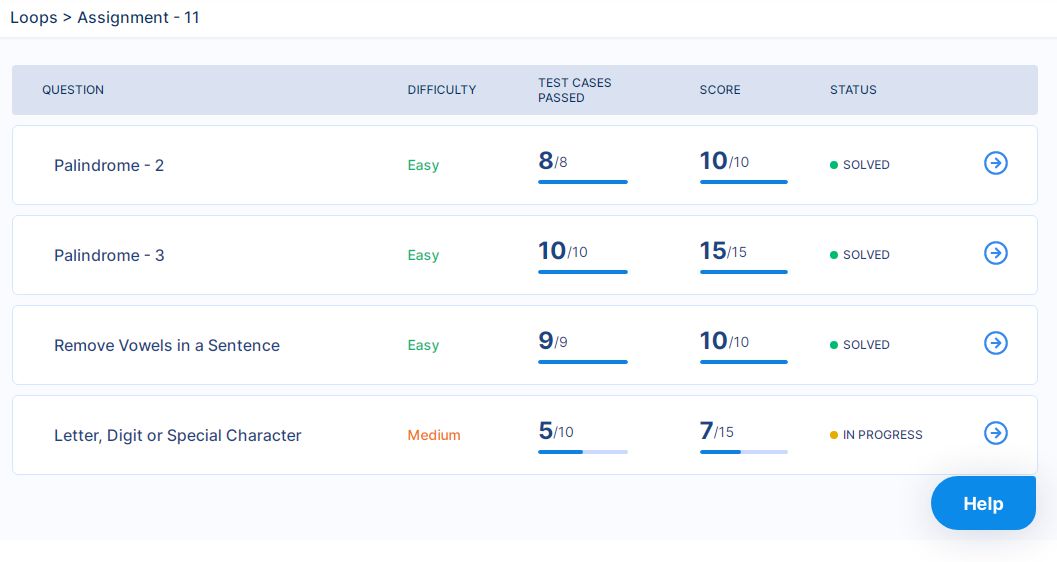Click the QUESTION column header
The height and width of the screenshot is (562, 1057).
(73, 90)
